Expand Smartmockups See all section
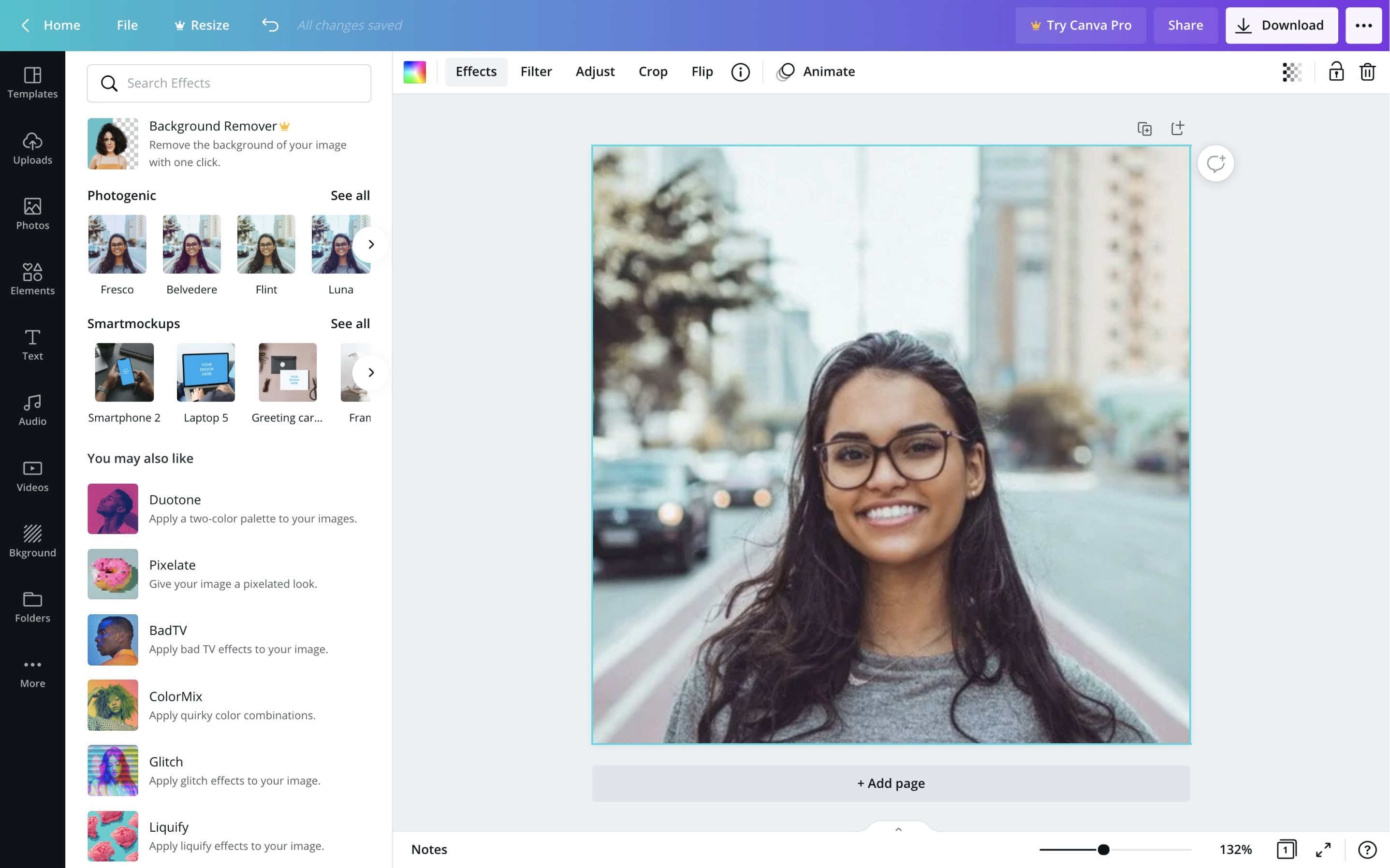This screenshot has height=868, width=1390. 350,323
